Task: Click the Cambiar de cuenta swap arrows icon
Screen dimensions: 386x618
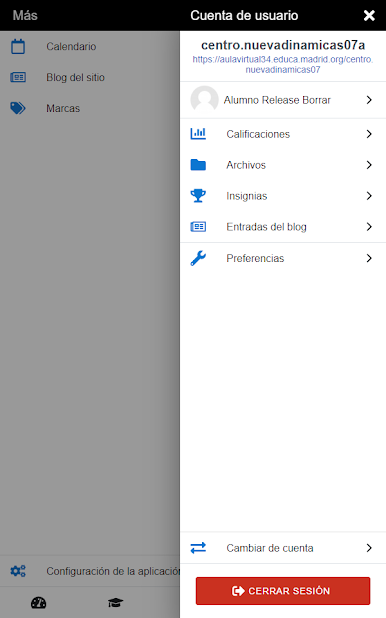Action: click(198, 548)
